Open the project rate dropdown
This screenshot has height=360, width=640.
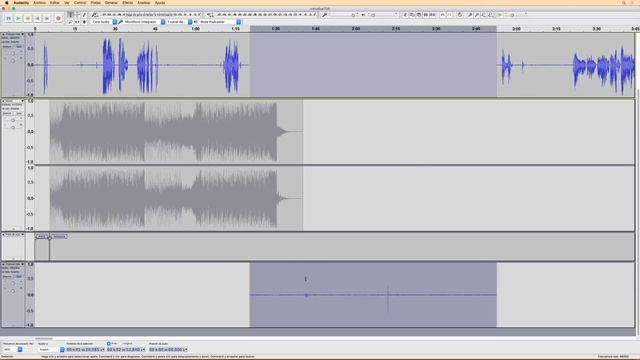(x=12, y=350)
